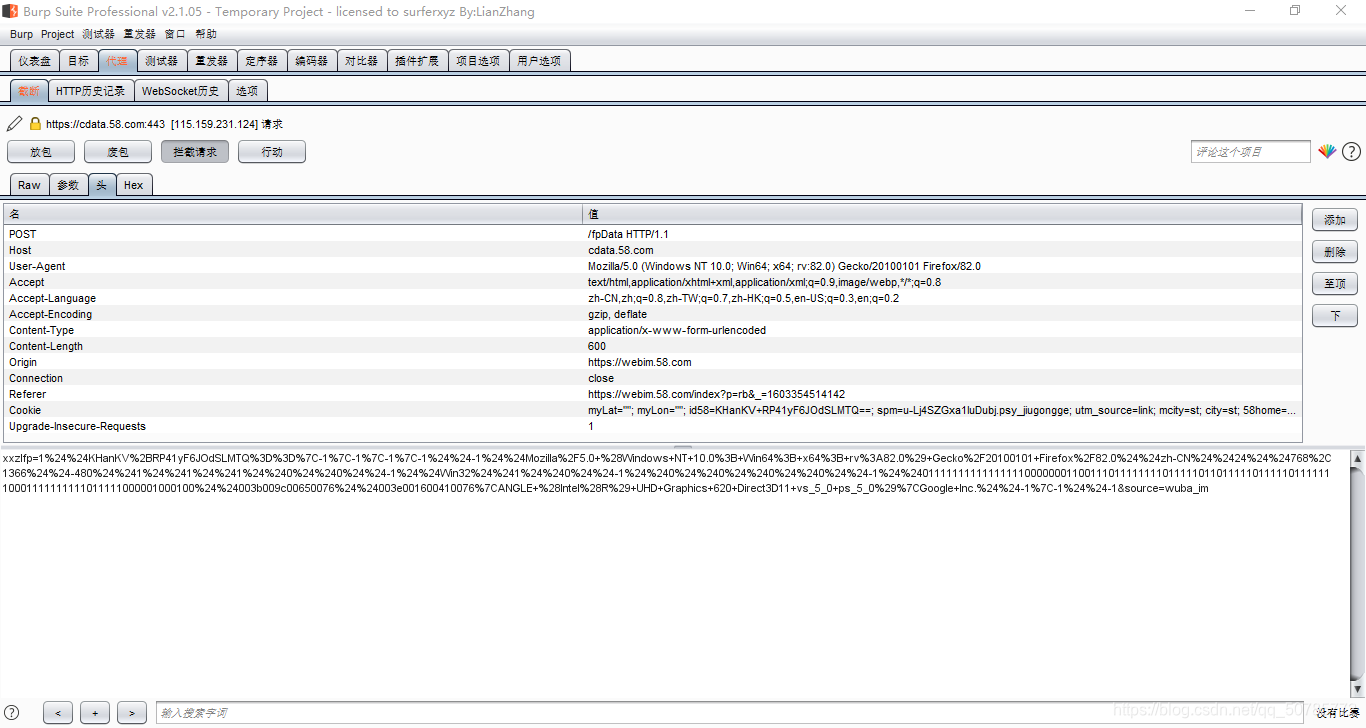Click the bottom search text field
The image size is (1366, 728).
tap(729, 713)
